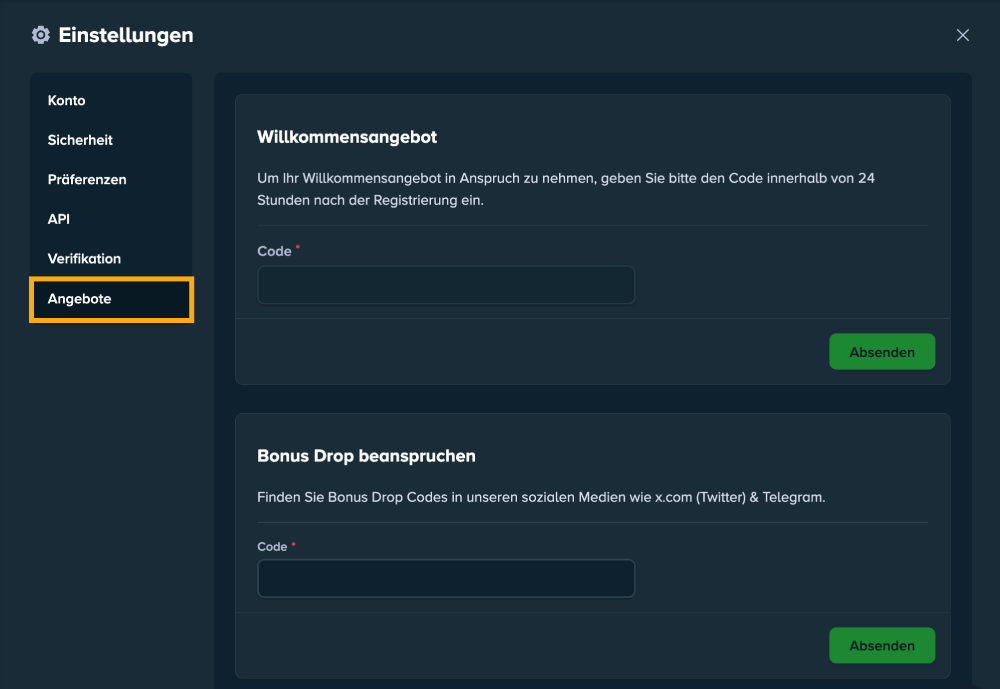The width and height of the screenshot is (1000, 689).
Task: Open the API settings page
Action: (59, 219)
